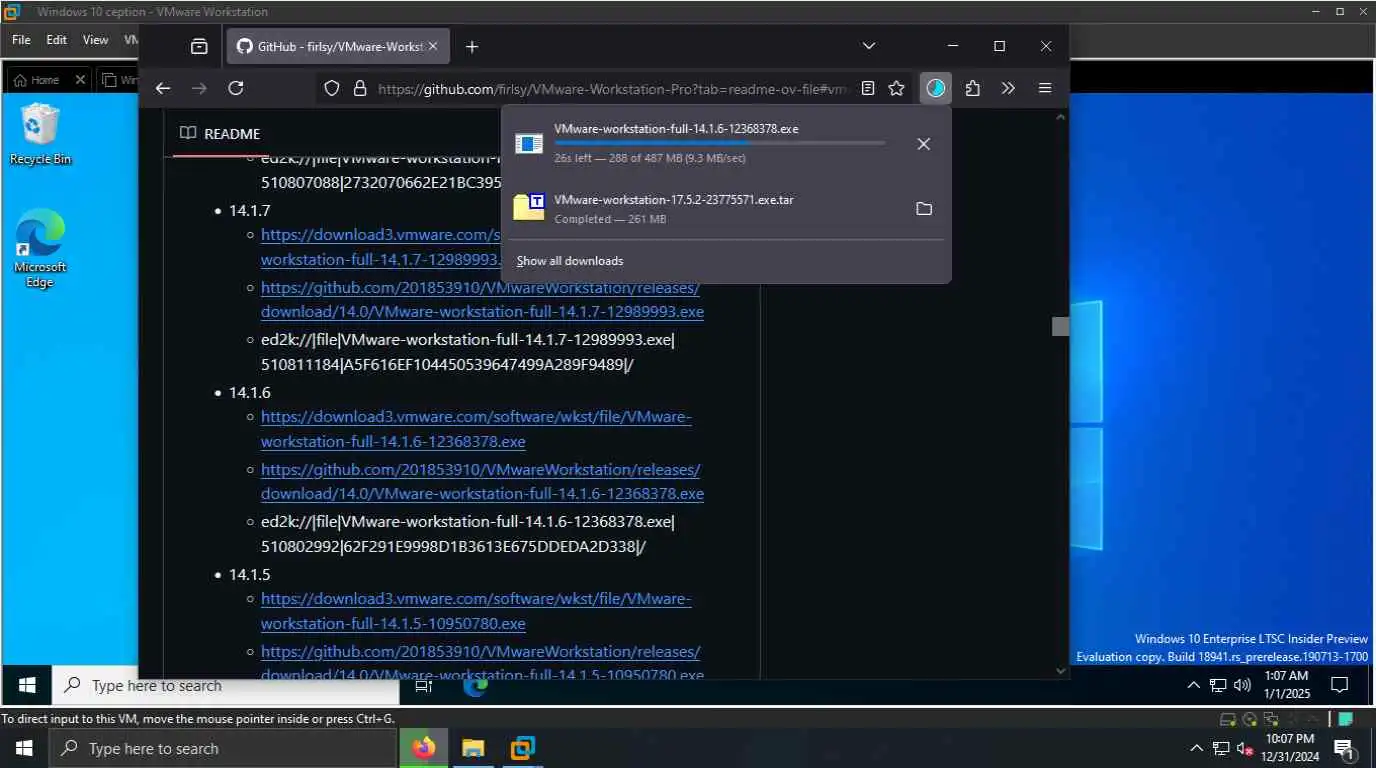Click VMware network adapter status icon

click(x=1271, y=719)
